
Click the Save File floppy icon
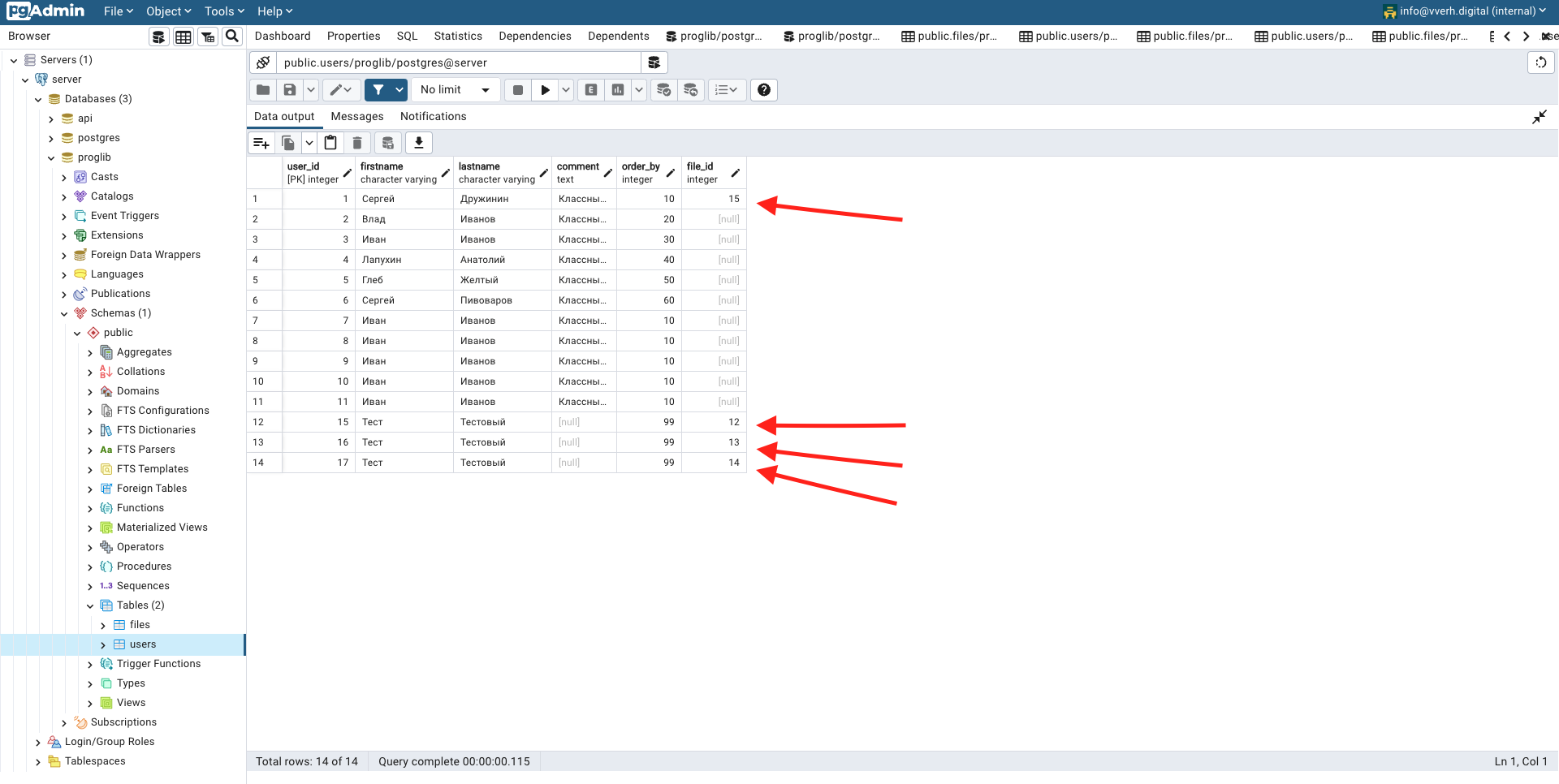pyautogui.click(x=289, y=90)
